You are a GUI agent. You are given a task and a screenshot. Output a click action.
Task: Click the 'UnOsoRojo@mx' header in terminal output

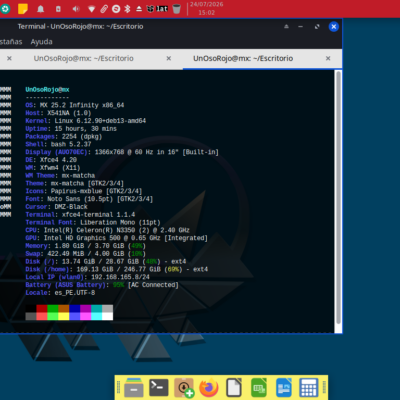click(47, 90)
